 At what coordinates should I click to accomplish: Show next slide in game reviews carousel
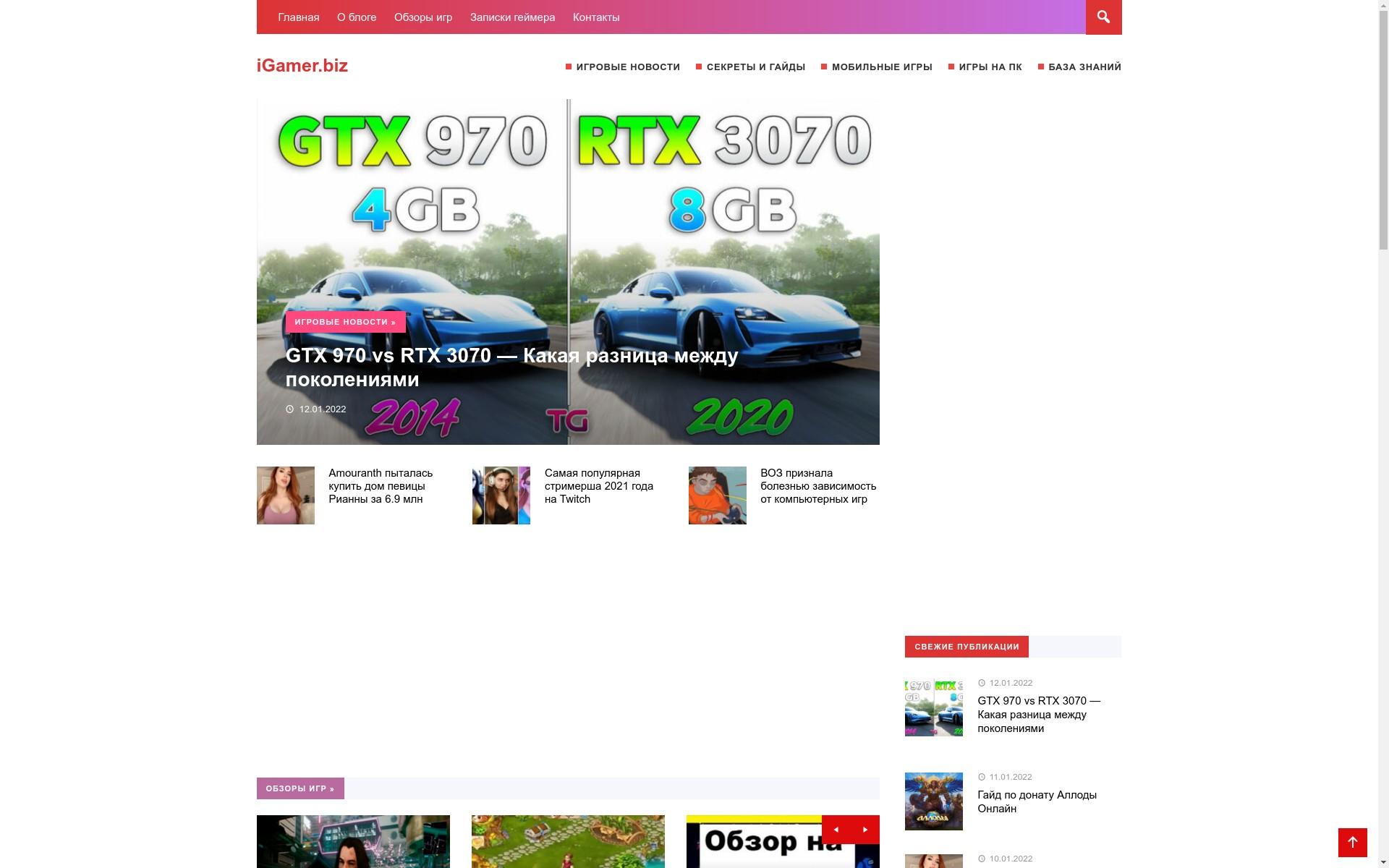click(x=865, y=830)
